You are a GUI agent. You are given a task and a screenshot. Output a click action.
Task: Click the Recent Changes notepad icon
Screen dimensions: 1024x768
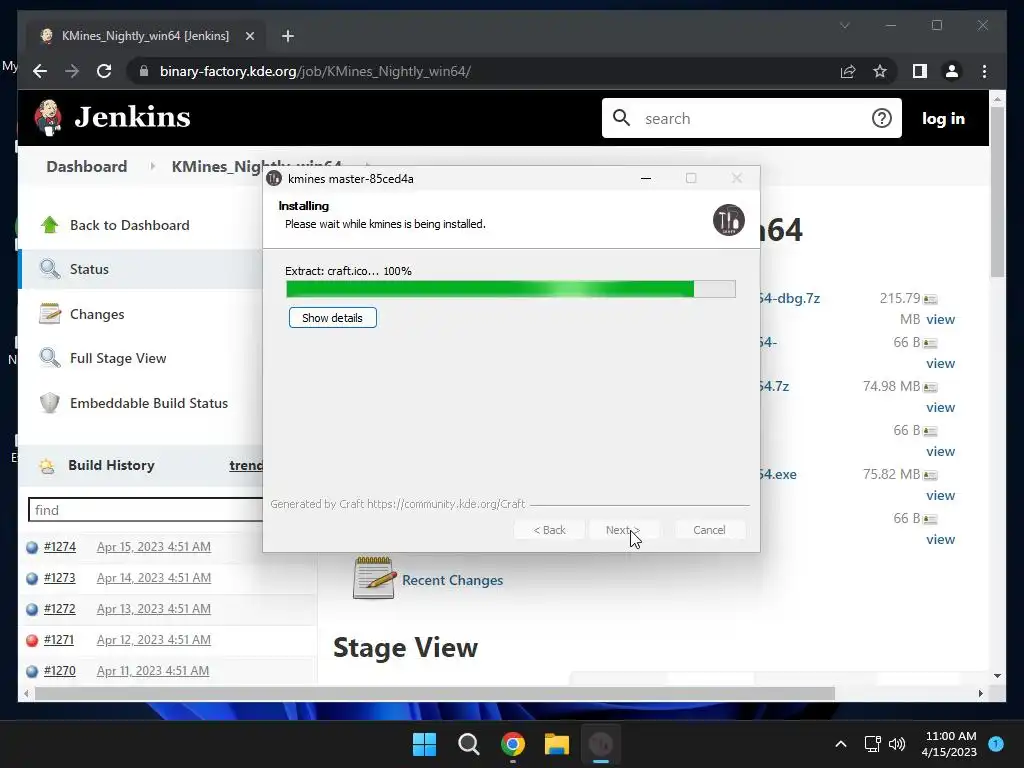pyautogui.click(x=374, y=578)
